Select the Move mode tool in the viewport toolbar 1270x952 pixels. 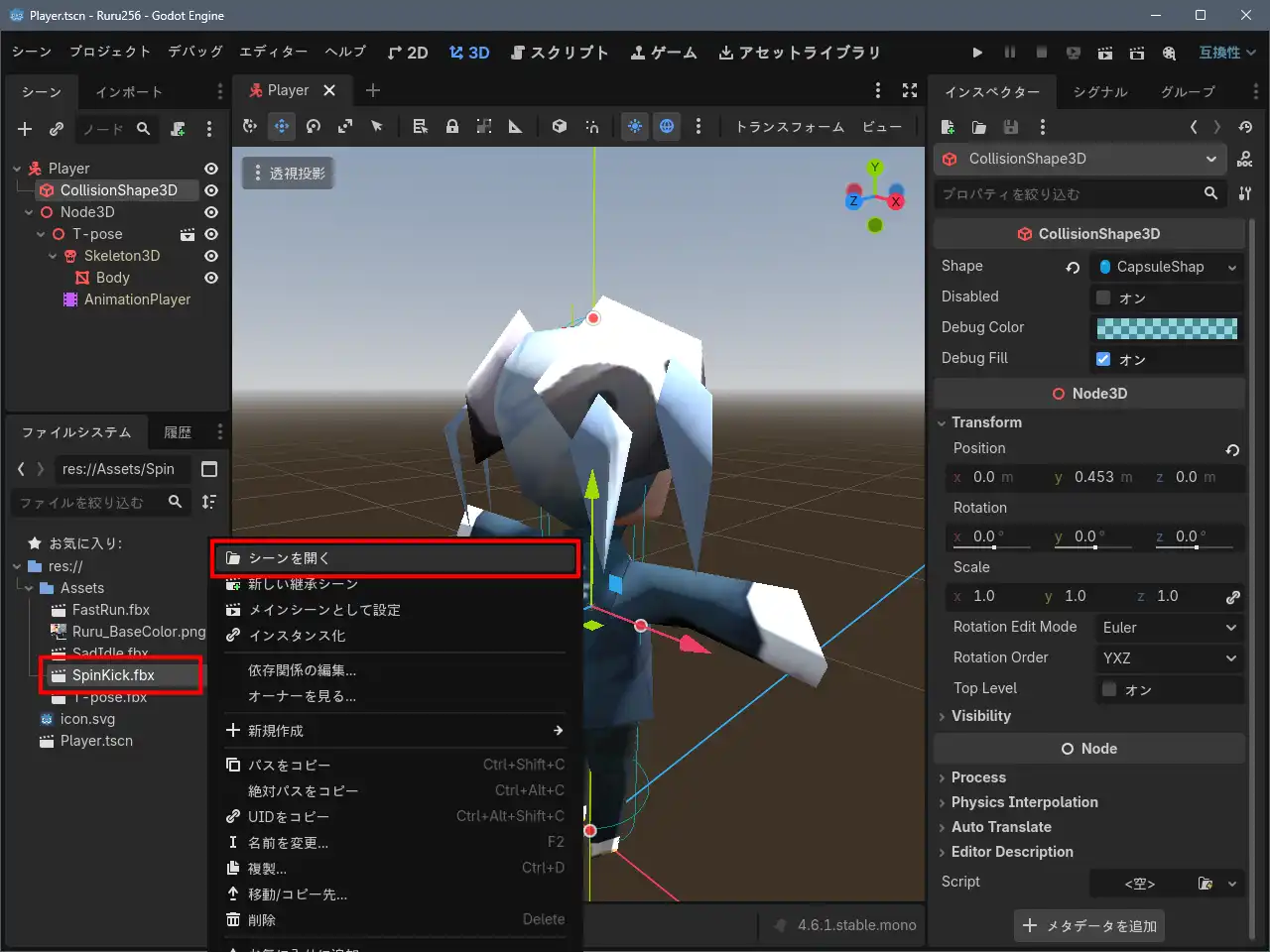pyautogui.click(x=282, y=126)
